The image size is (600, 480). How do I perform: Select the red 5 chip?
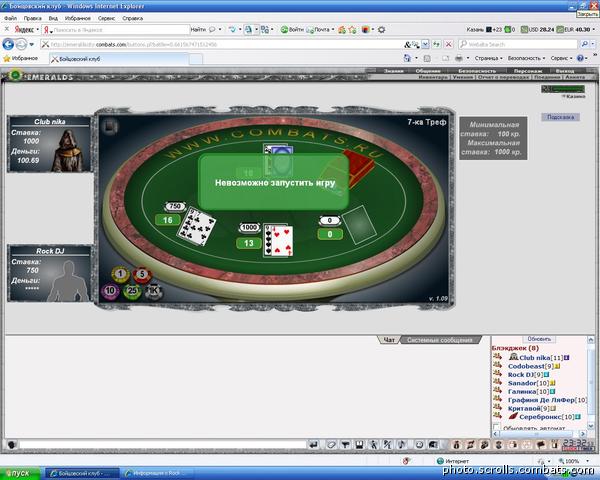[x=142, y=274]
